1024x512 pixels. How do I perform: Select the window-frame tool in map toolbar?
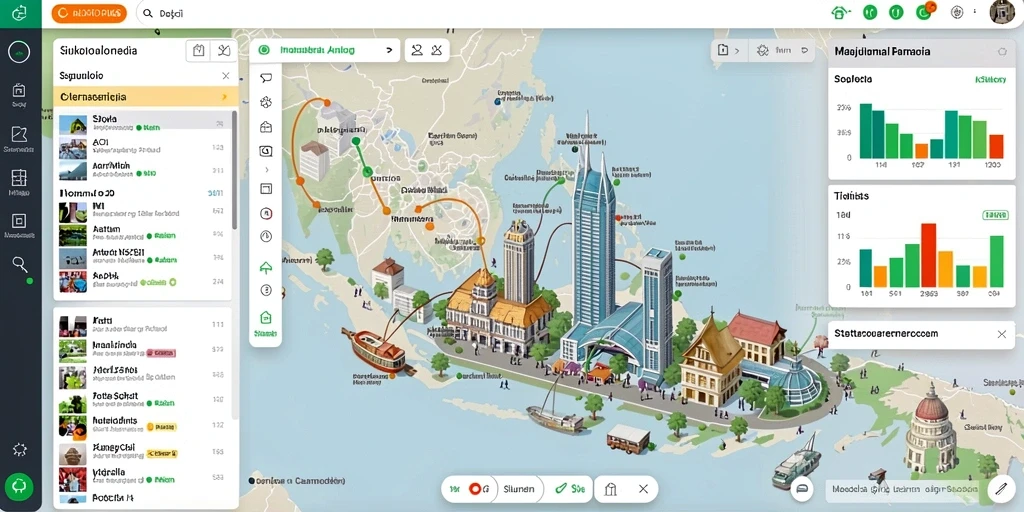click(266, 189)
